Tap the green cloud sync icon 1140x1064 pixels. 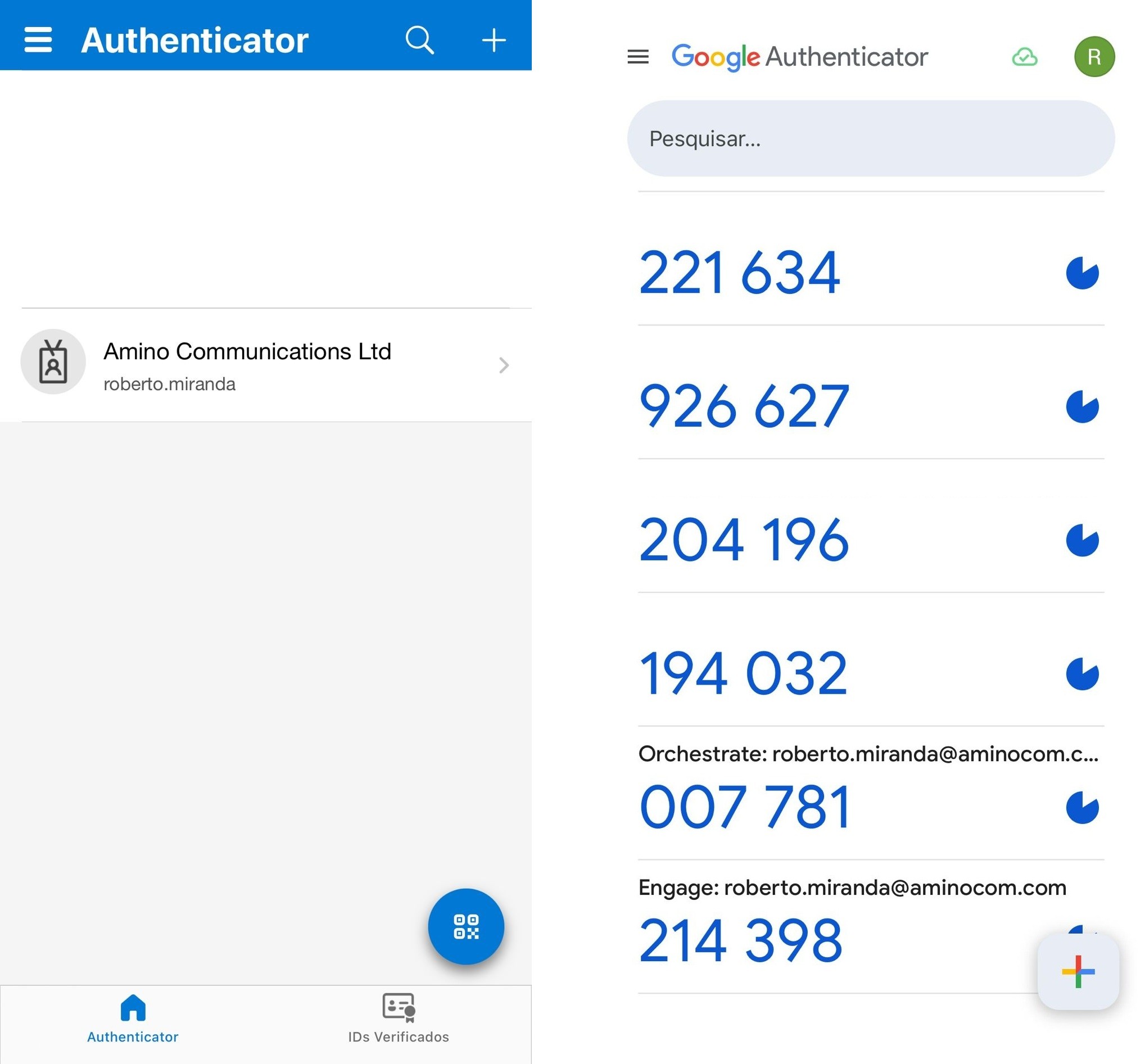tap(1024, 57)
